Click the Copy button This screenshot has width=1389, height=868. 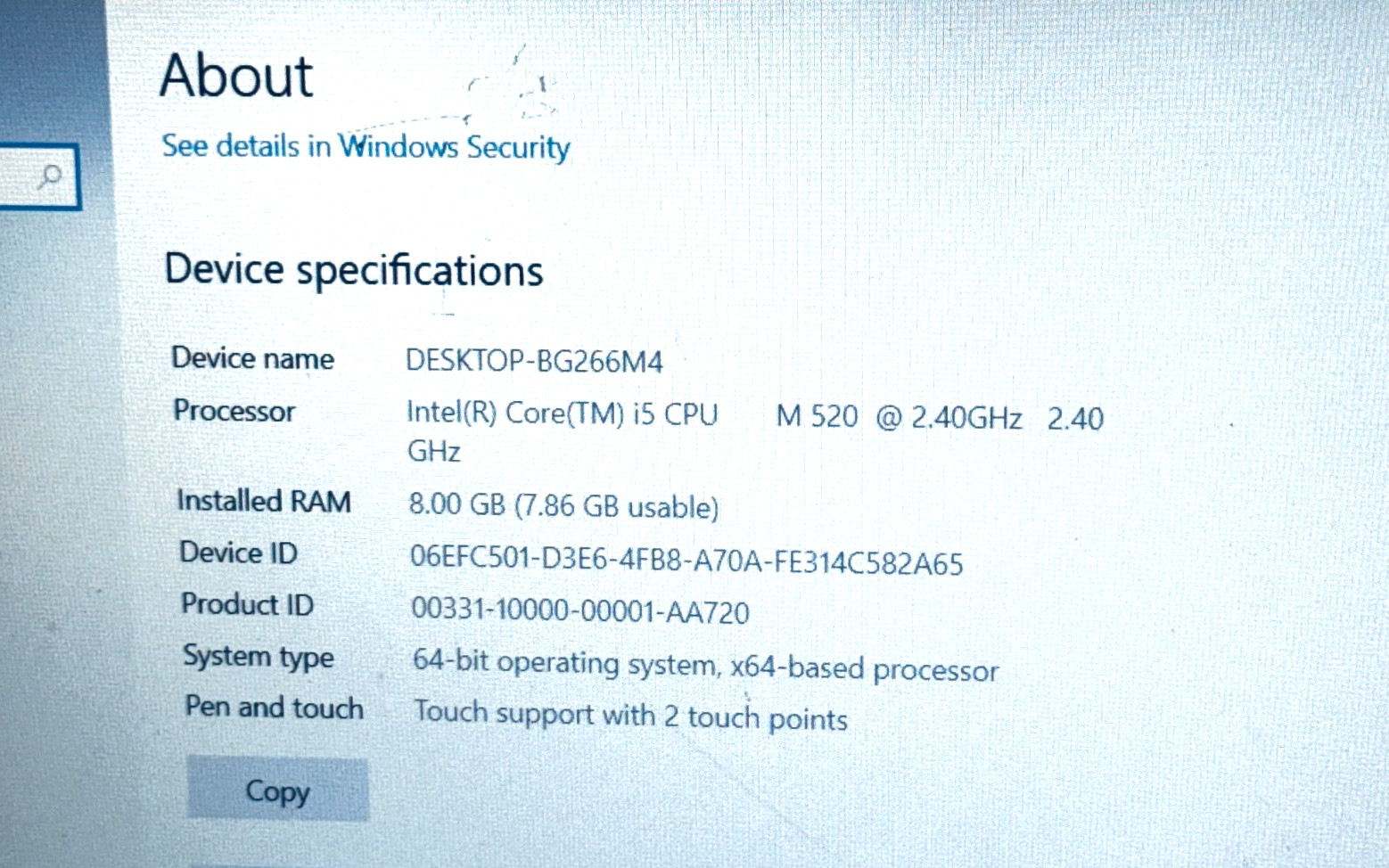pyautogui.click(x=277, y=790)
